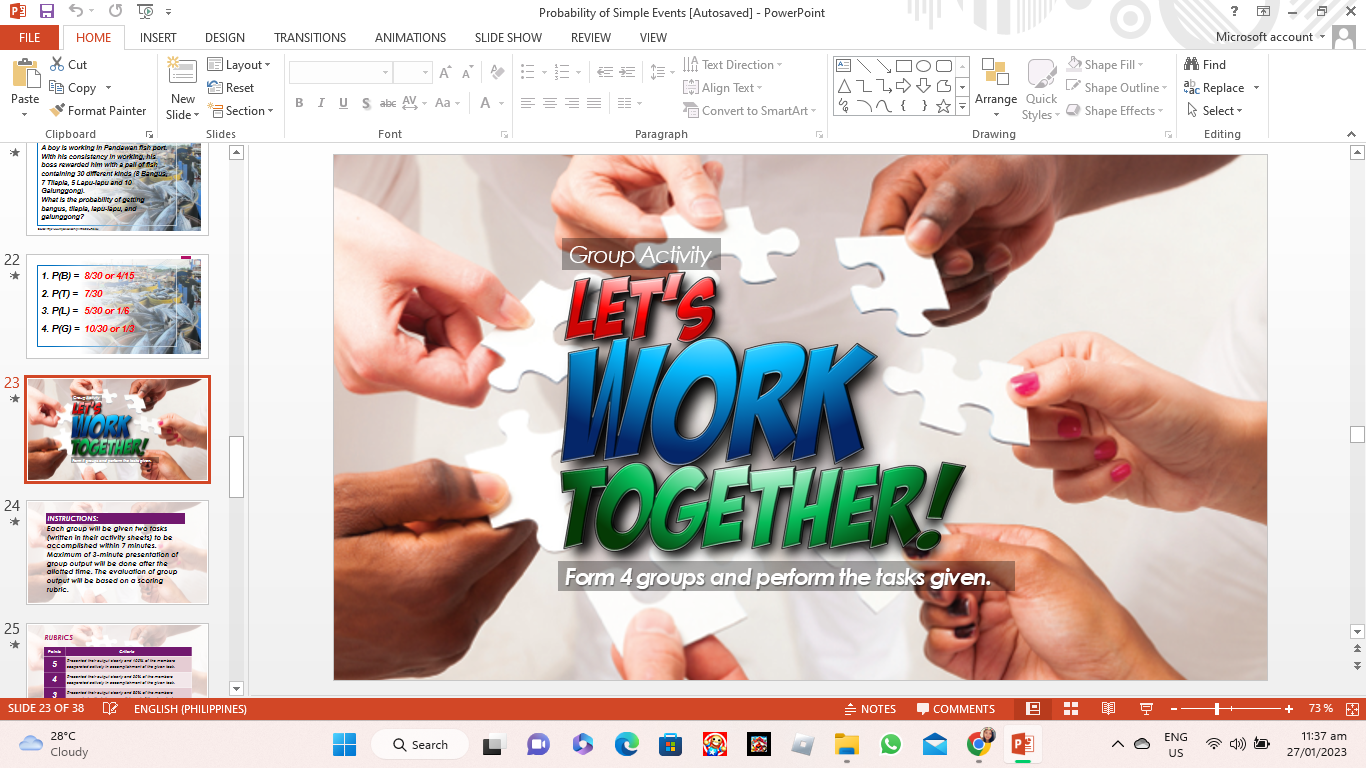The image size is (1366, 768).
Task: Select slide 24 INSTRUCTIONS thumbnail
Action: tap(117, 552)
